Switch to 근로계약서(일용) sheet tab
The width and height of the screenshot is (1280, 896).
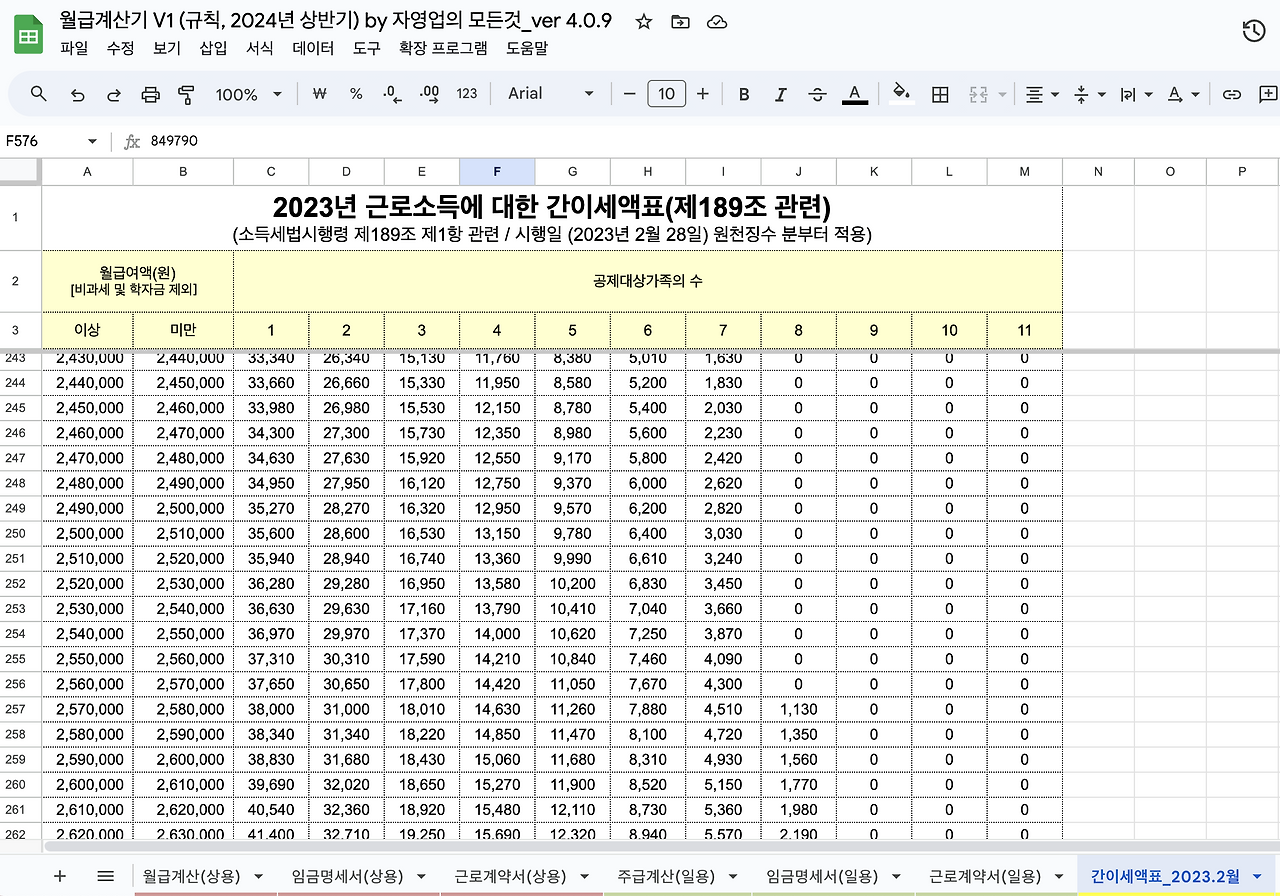click(x=986, y=877)
